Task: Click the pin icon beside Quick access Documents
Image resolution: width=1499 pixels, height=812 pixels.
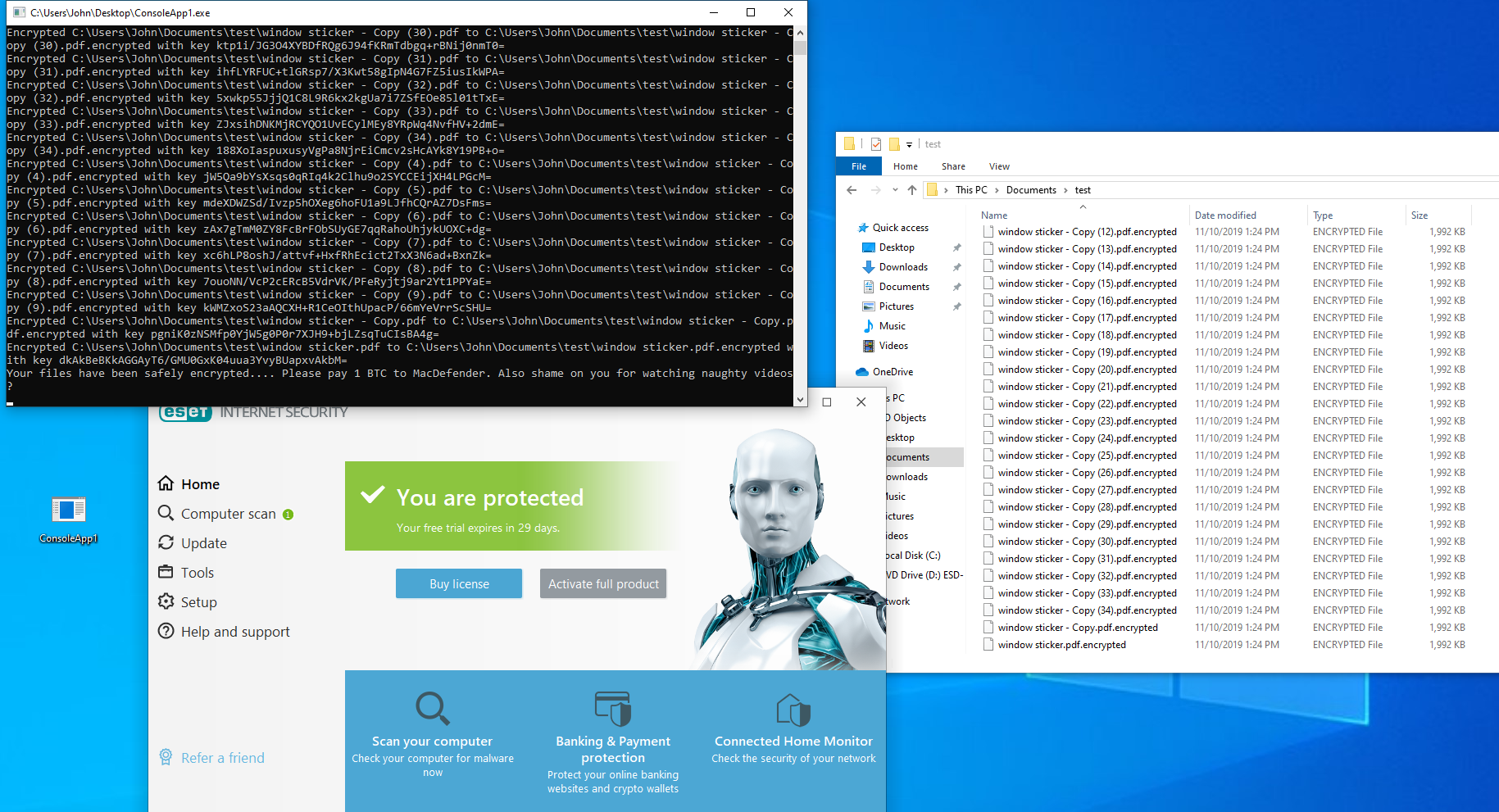Action: 956,287
